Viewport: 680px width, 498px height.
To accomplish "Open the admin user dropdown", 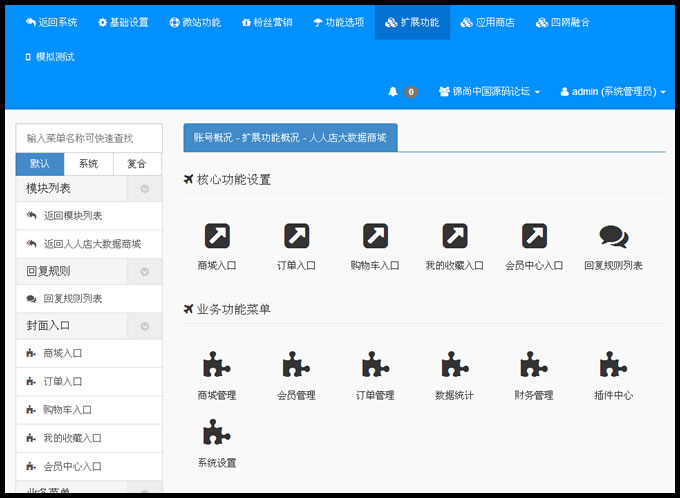I will tap(612, 92).
